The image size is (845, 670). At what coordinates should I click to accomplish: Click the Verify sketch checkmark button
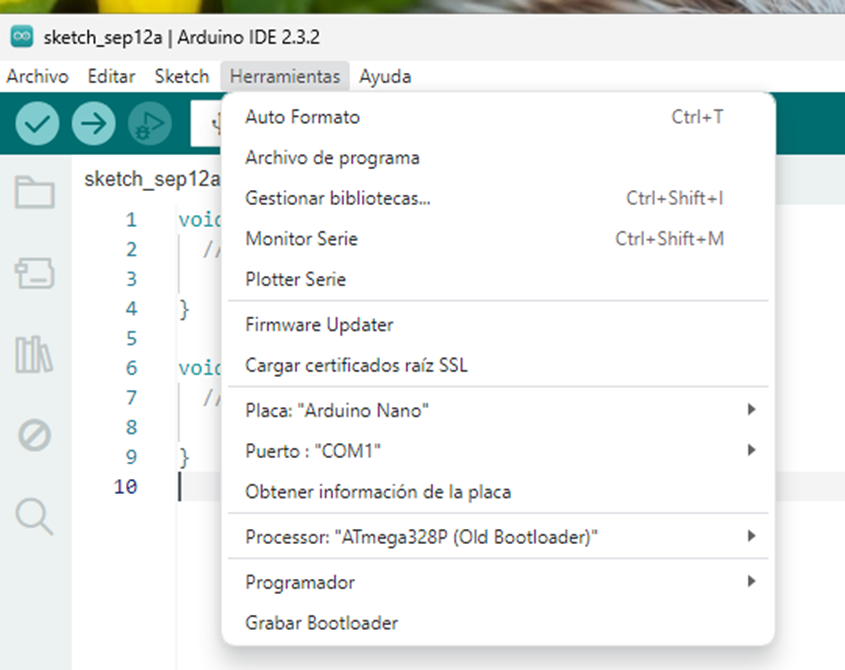37,123
